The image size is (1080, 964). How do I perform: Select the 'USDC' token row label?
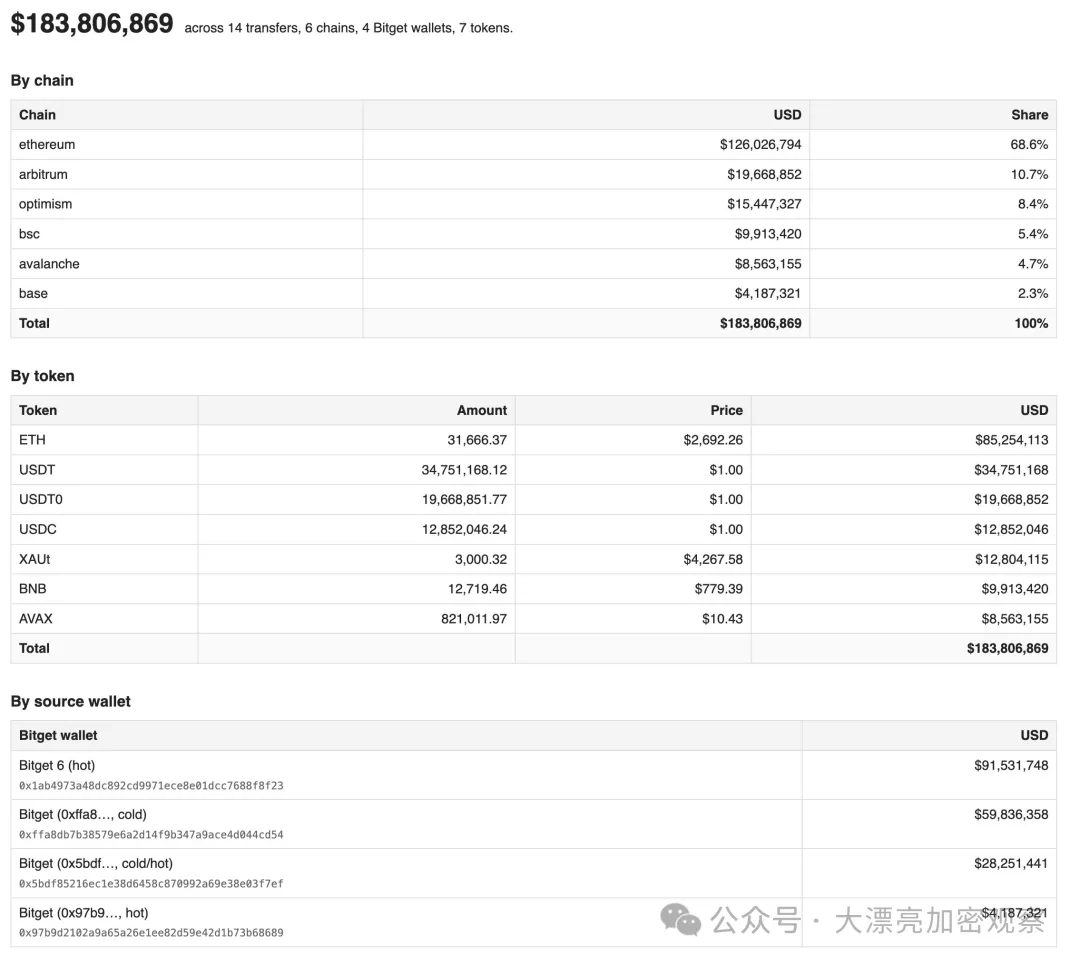38,530
